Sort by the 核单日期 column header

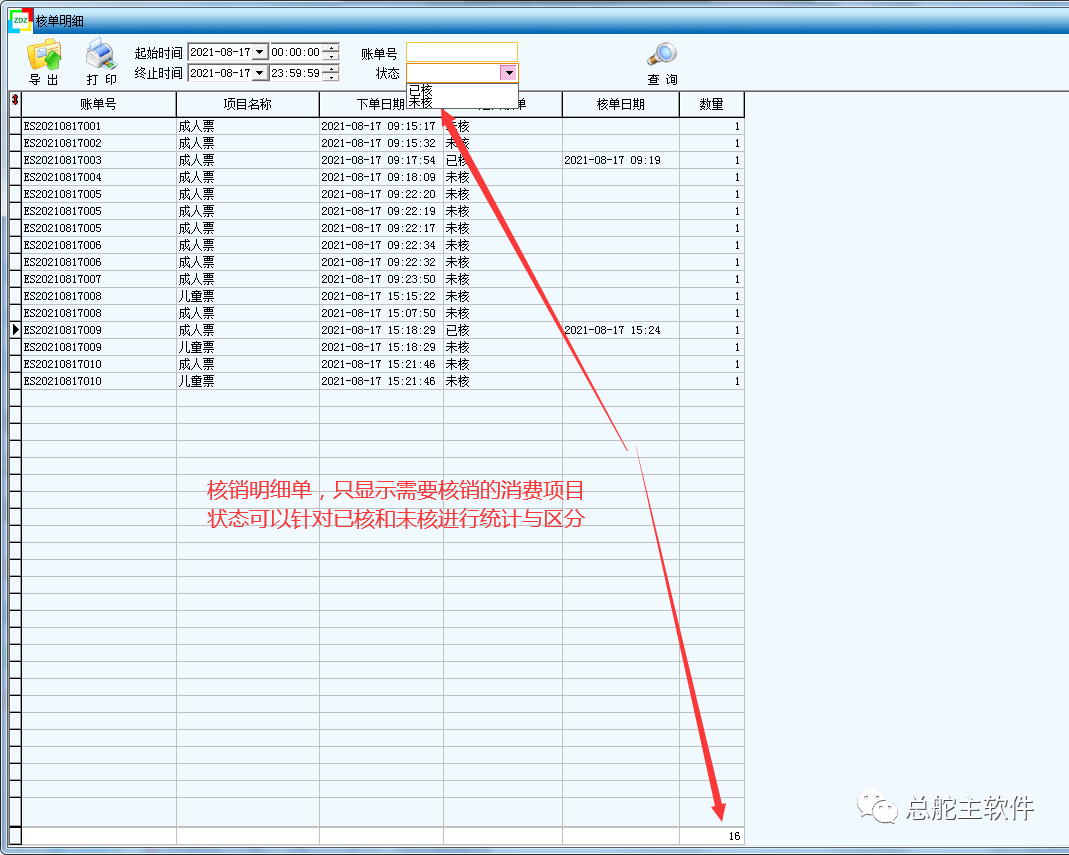tap(620, 104)
